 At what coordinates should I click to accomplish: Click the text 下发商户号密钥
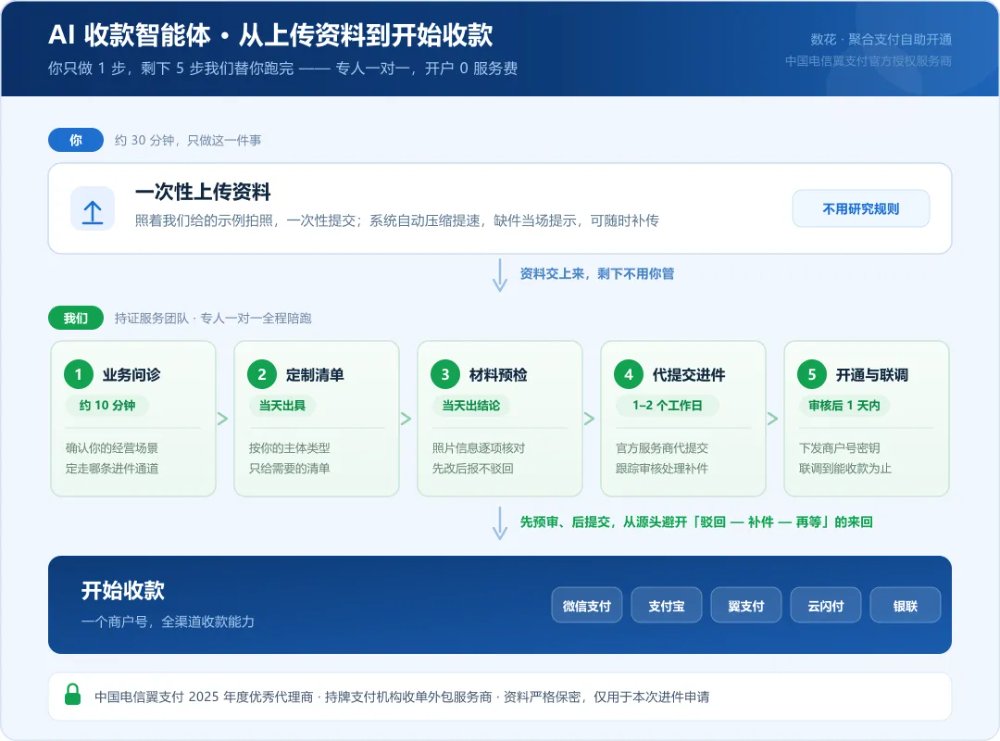tap(840, 448)
